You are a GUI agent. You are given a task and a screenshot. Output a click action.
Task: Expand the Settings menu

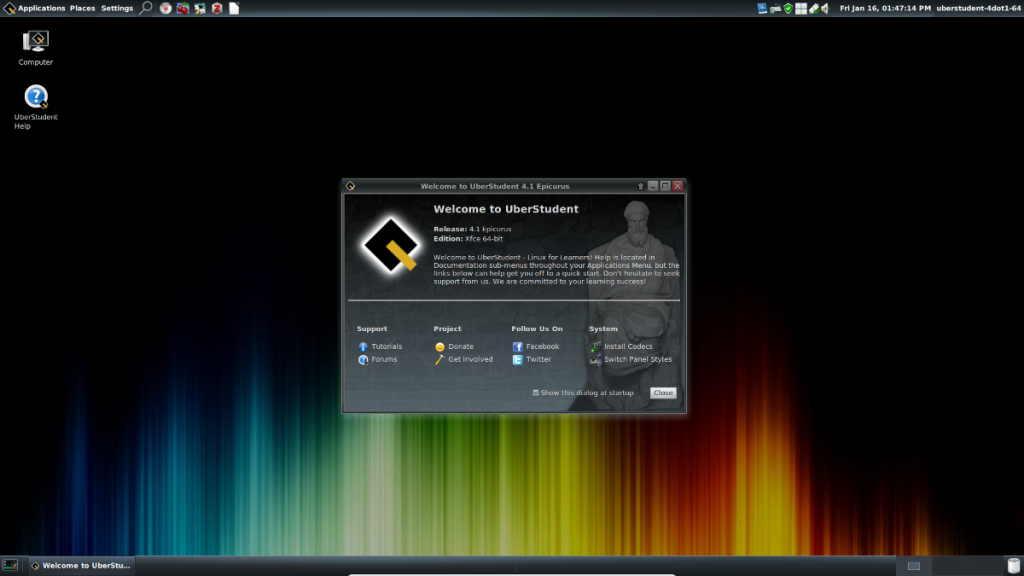coord(117,8)
